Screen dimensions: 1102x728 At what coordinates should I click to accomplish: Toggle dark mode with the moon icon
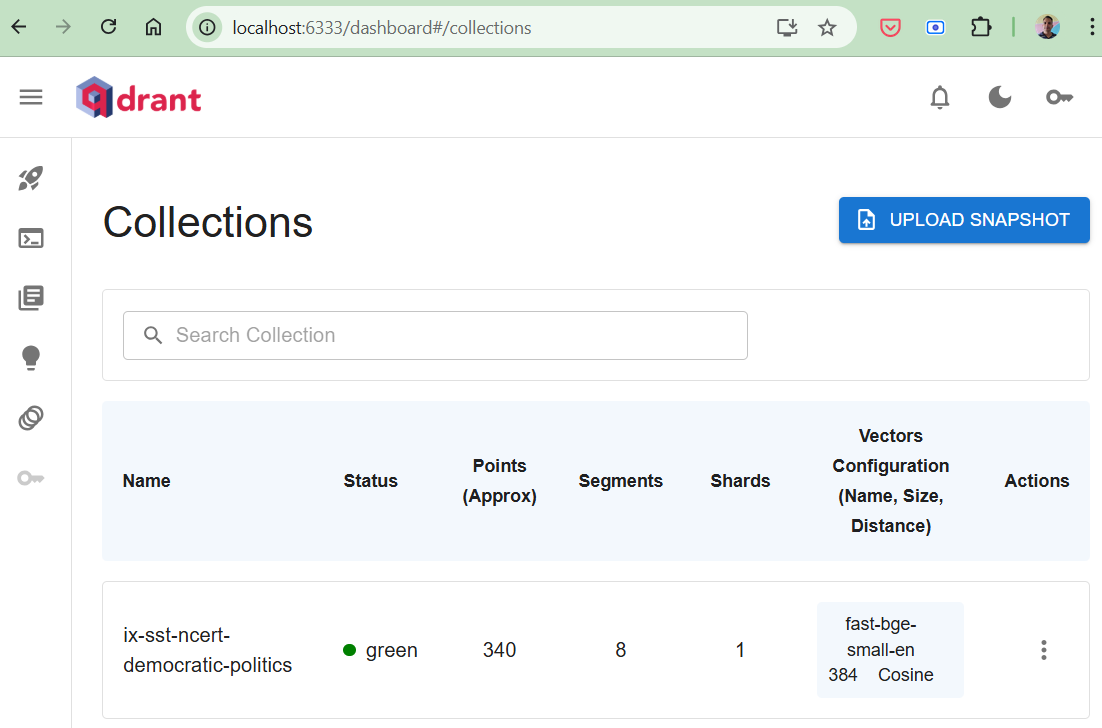pyautogui.click(x=1000, y=97)
